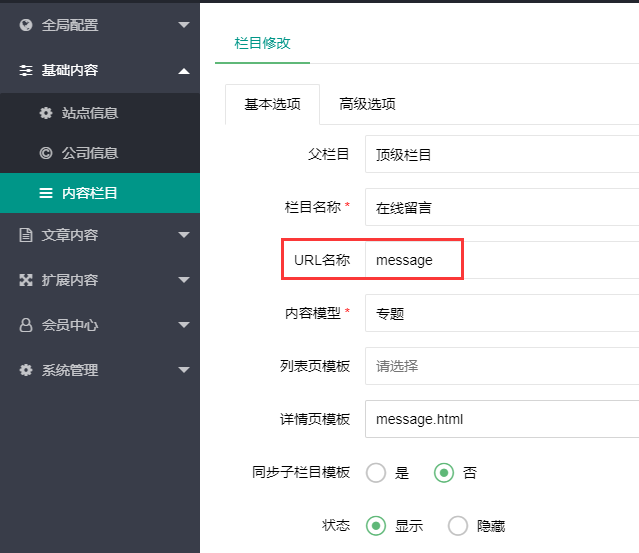Image resolution: width=639 pixels, height=553 pixels.
Task: Click the list icon beside 内容栏目
Action: pyautogui.click(x=46, y=193)
